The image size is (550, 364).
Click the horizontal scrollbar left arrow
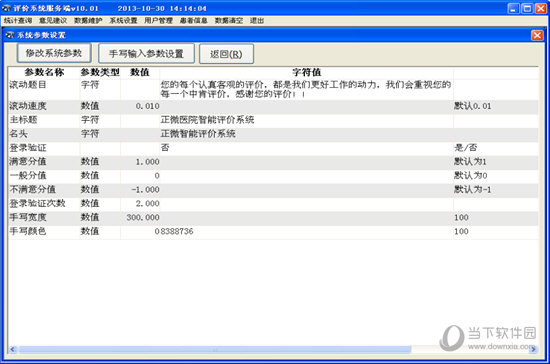(13, 349)
